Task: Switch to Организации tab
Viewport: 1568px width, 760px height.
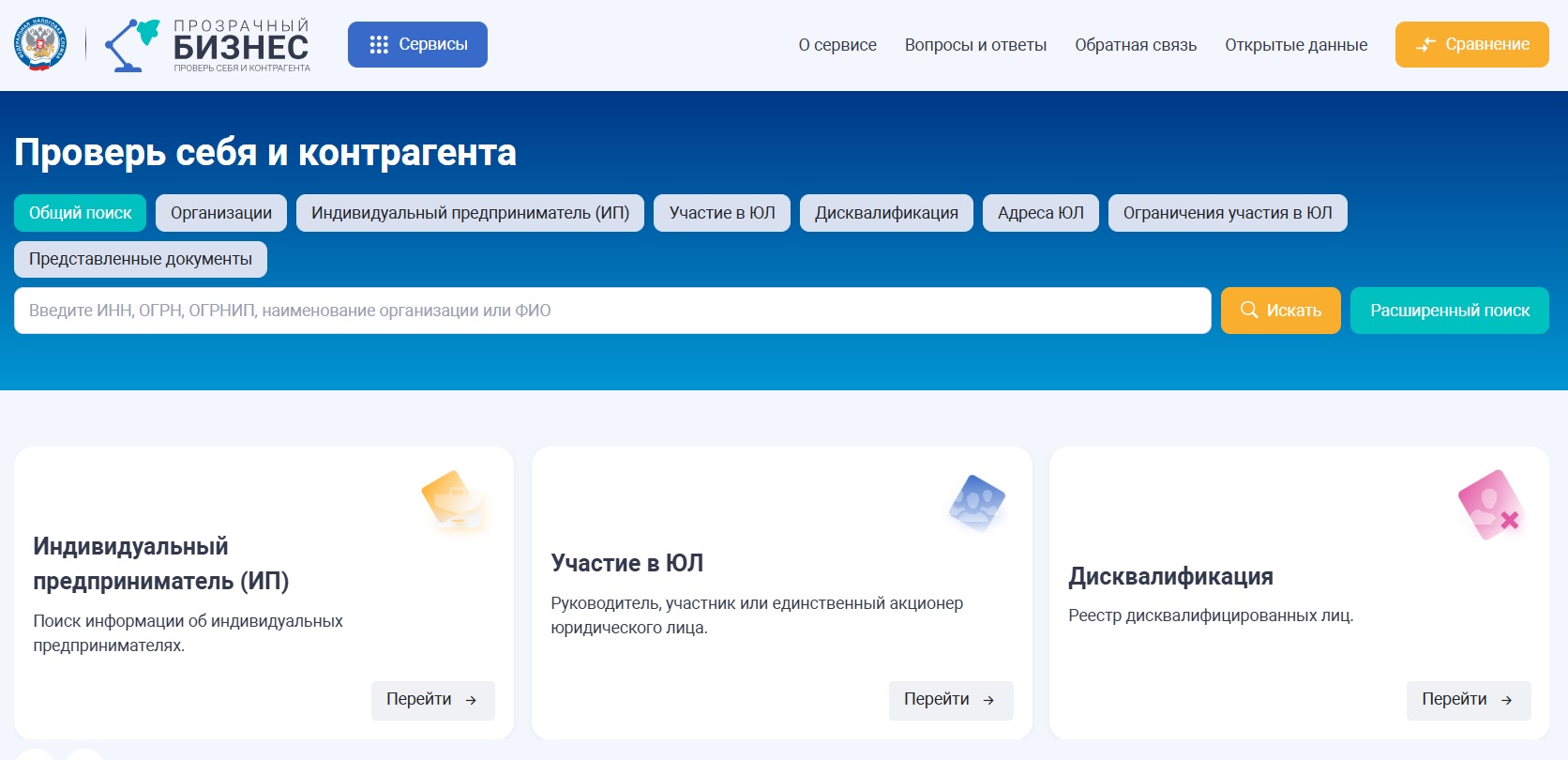Action: pyautogui.click(x=221, y=213)
